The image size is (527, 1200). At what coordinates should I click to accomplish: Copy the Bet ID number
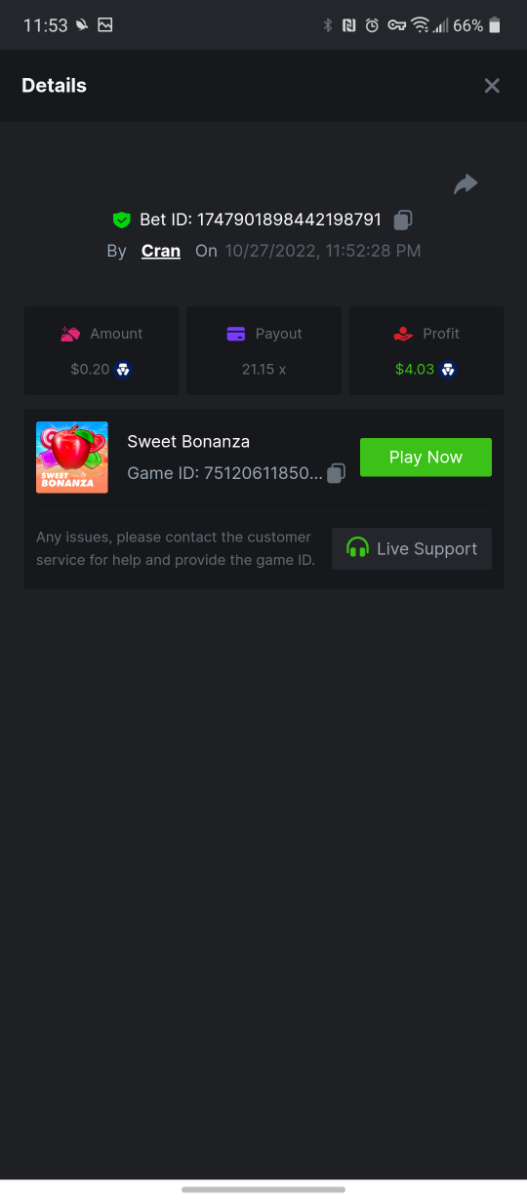tap(403, 219)
